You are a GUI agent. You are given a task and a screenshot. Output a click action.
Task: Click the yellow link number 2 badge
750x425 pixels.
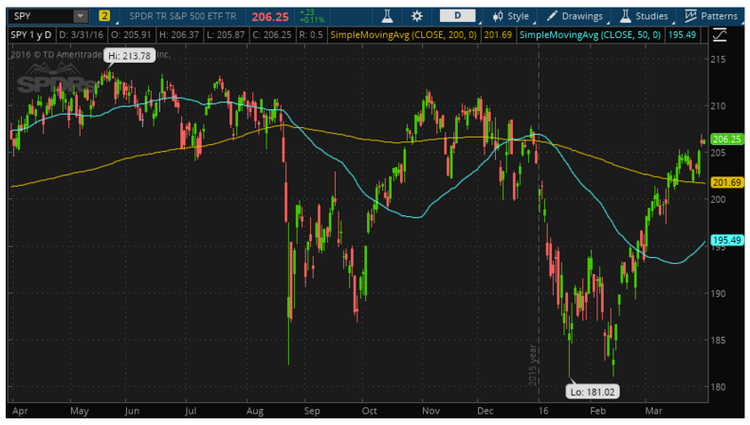pos(105,17)
